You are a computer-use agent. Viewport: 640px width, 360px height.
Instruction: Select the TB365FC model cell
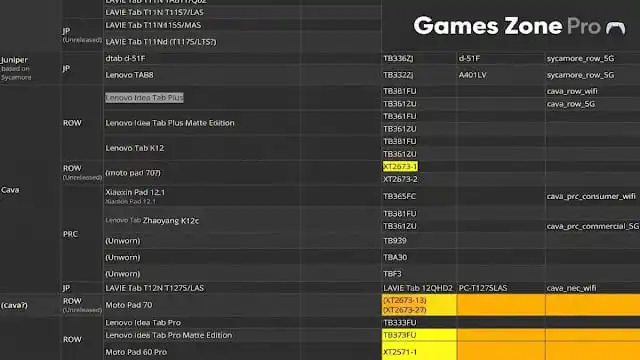point(400,196)
